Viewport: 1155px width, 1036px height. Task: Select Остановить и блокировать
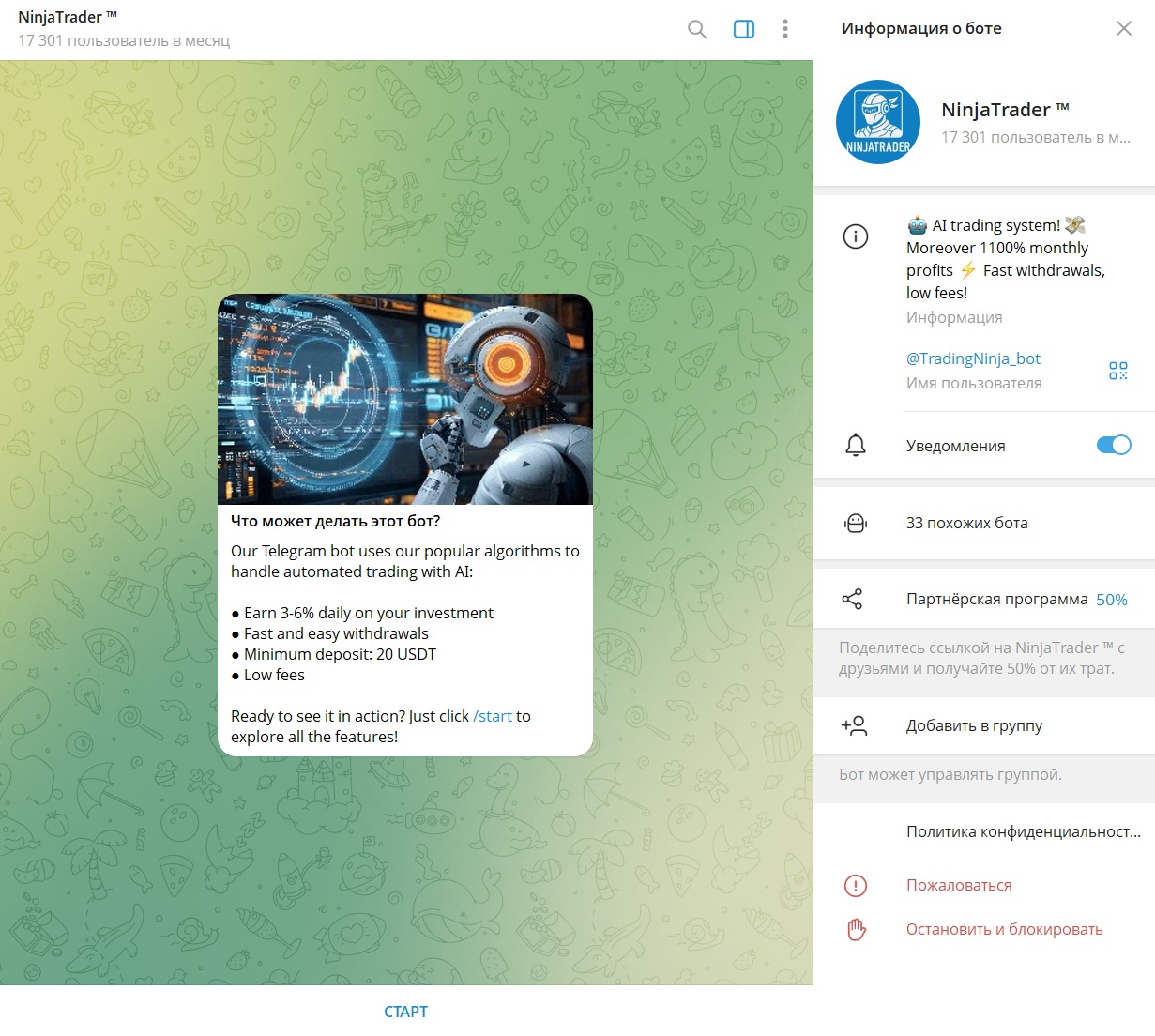click(1004, 929)
